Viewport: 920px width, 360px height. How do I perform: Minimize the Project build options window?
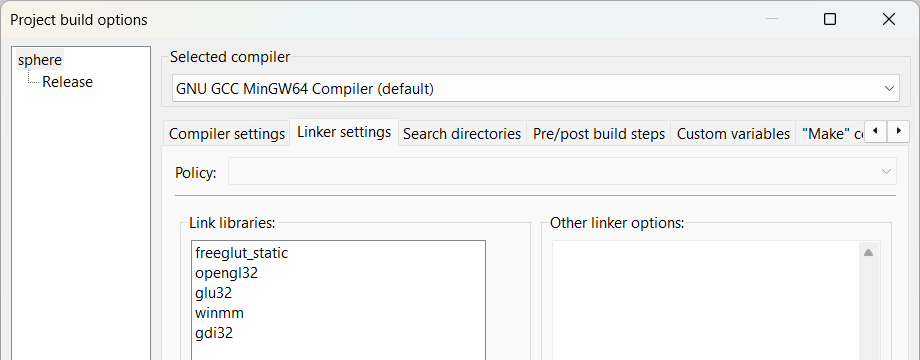(772, 19)
